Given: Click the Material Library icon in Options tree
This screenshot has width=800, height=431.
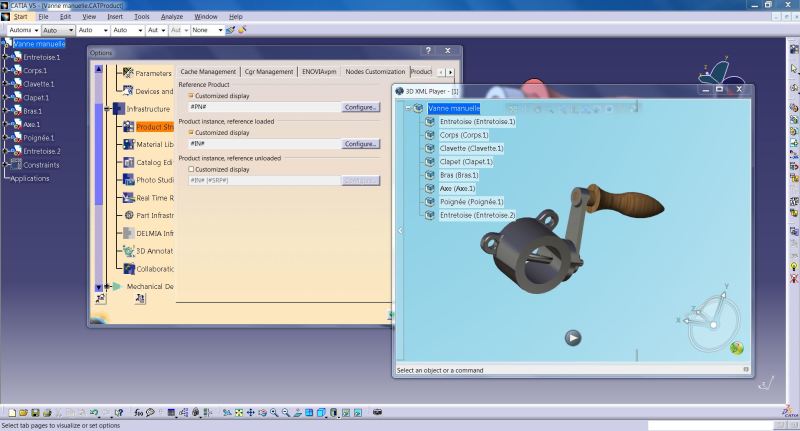Looking at the screenshot, I should tap(129, 144).
